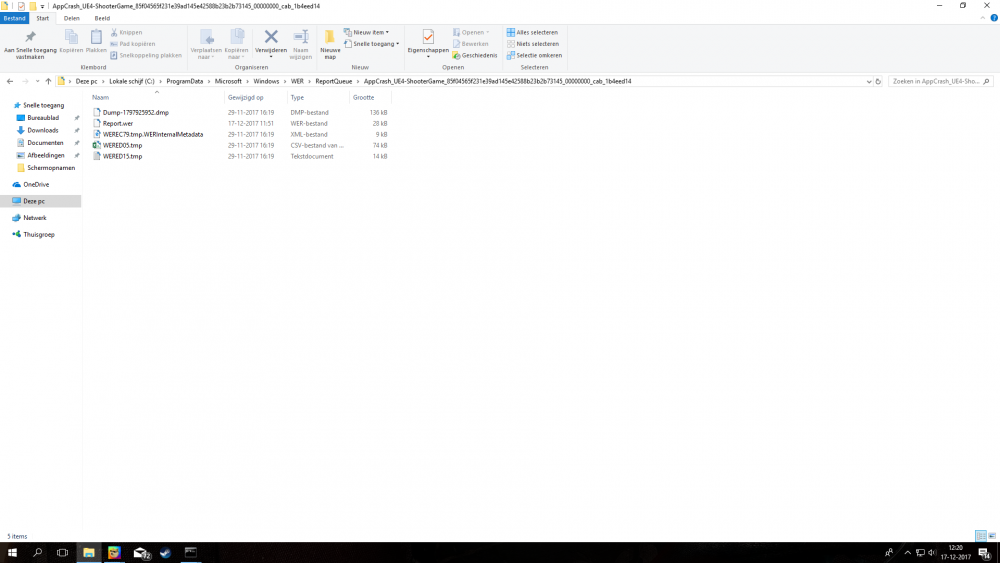
Task: Switch to the Delen ribbon tab
Action: pyautogui.click(x=71, y=18)
